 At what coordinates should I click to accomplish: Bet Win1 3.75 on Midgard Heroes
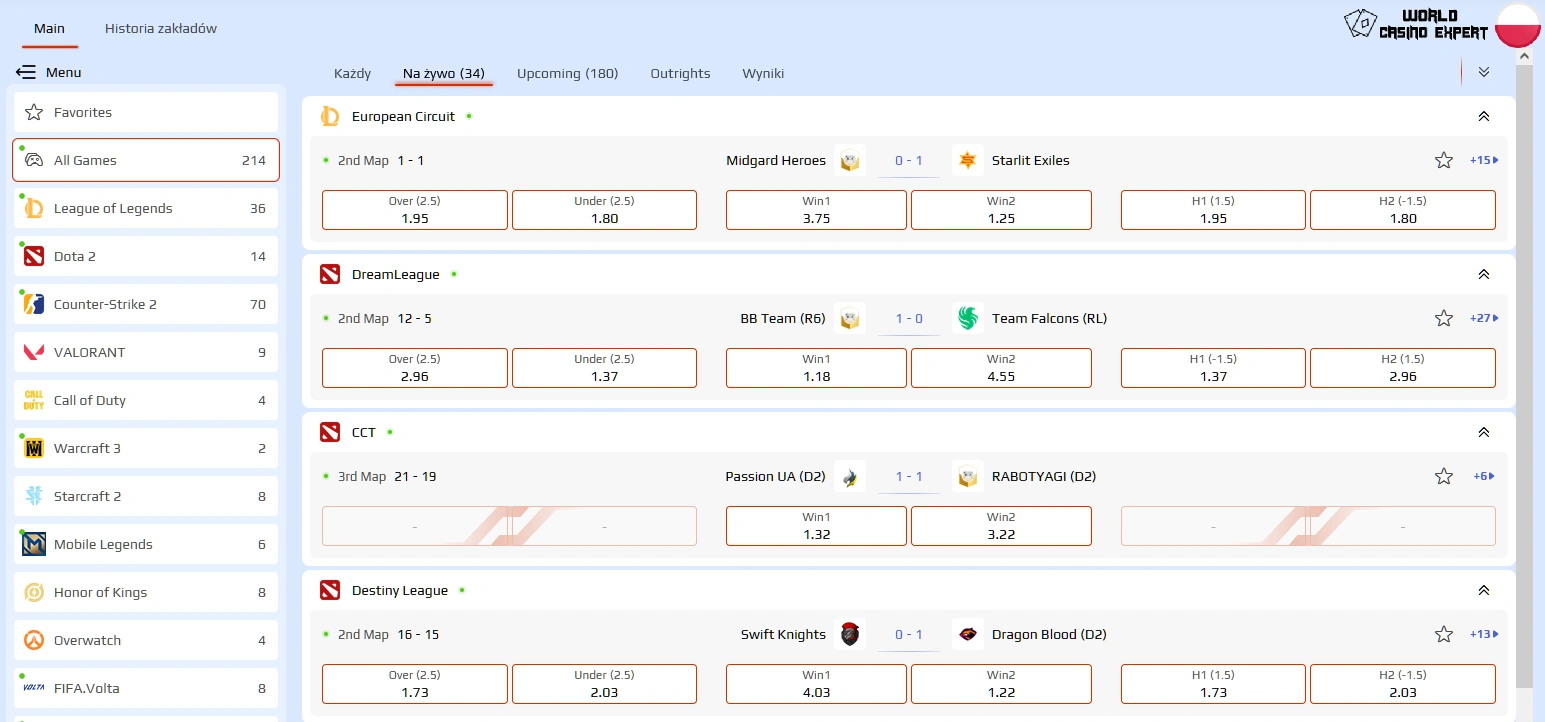click(x=816, y=210)
